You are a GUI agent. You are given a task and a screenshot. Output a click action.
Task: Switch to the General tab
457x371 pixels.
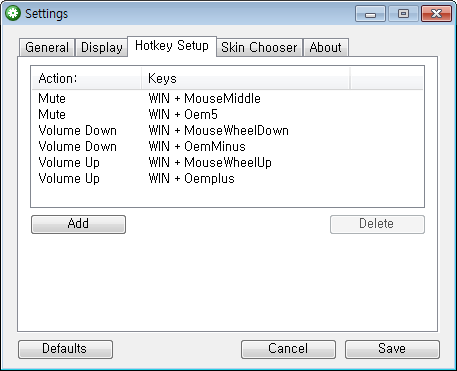point(47,47)
